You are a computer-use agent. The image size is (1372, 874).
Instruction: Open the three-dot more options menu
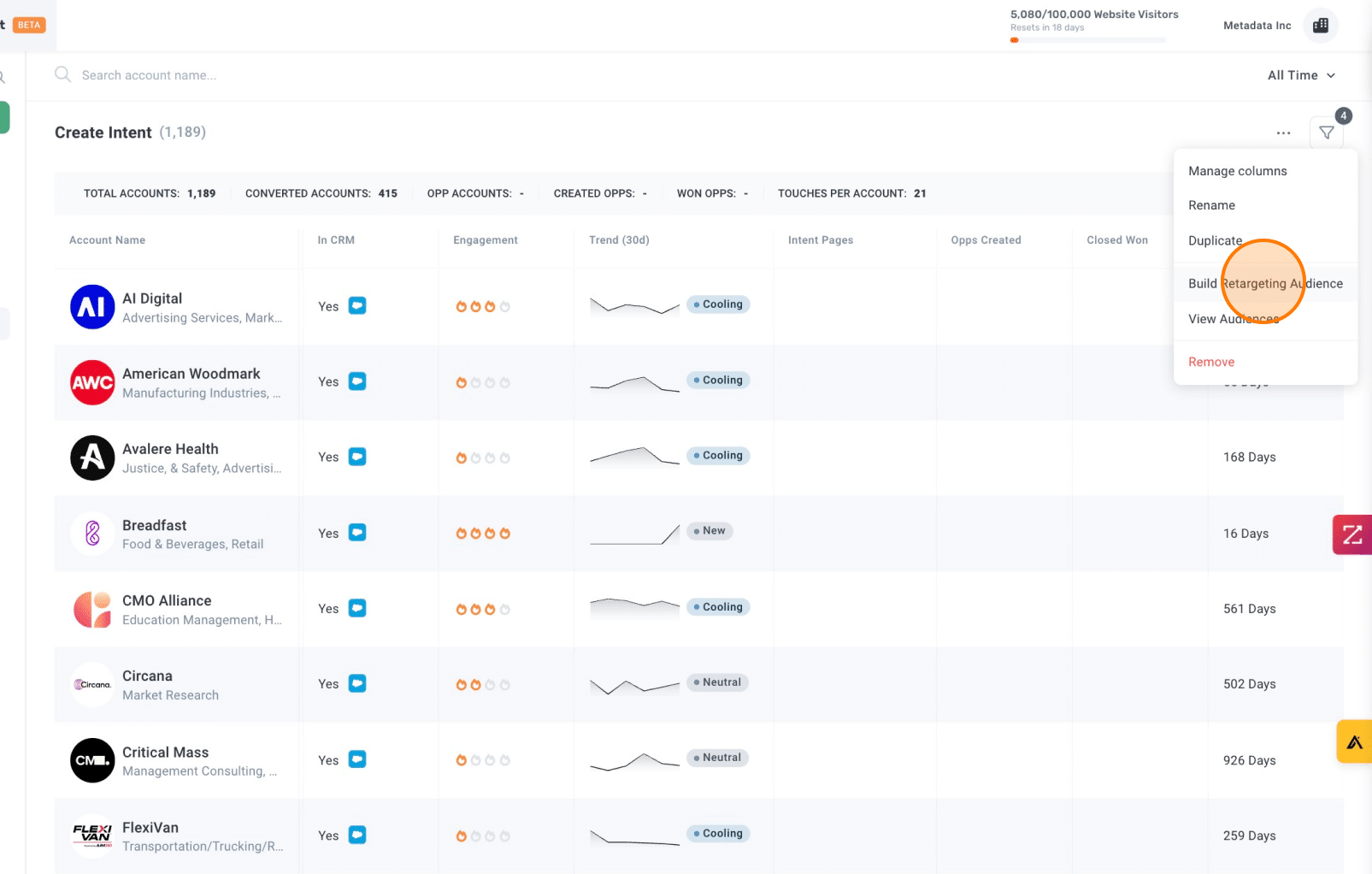pyautogui.click(x=1283, y=133)
